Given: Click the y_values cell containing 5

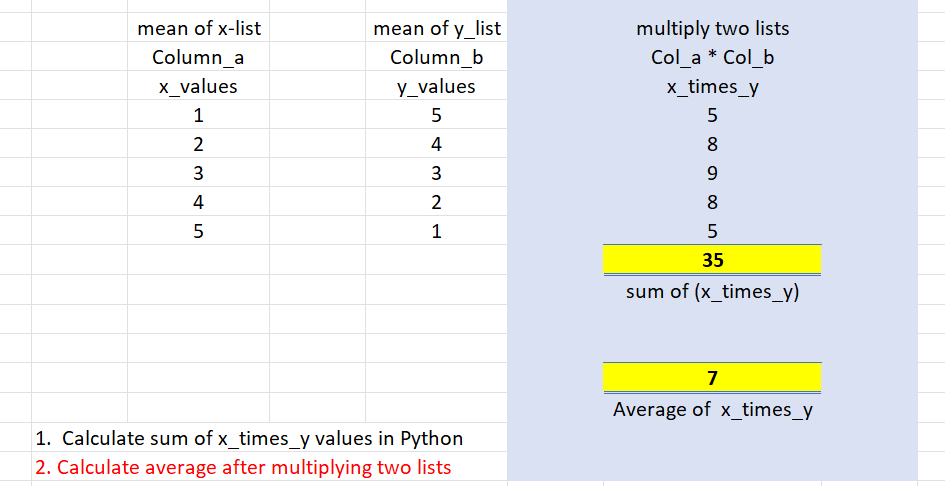Looking at the screenshot, I should point(436,115).
